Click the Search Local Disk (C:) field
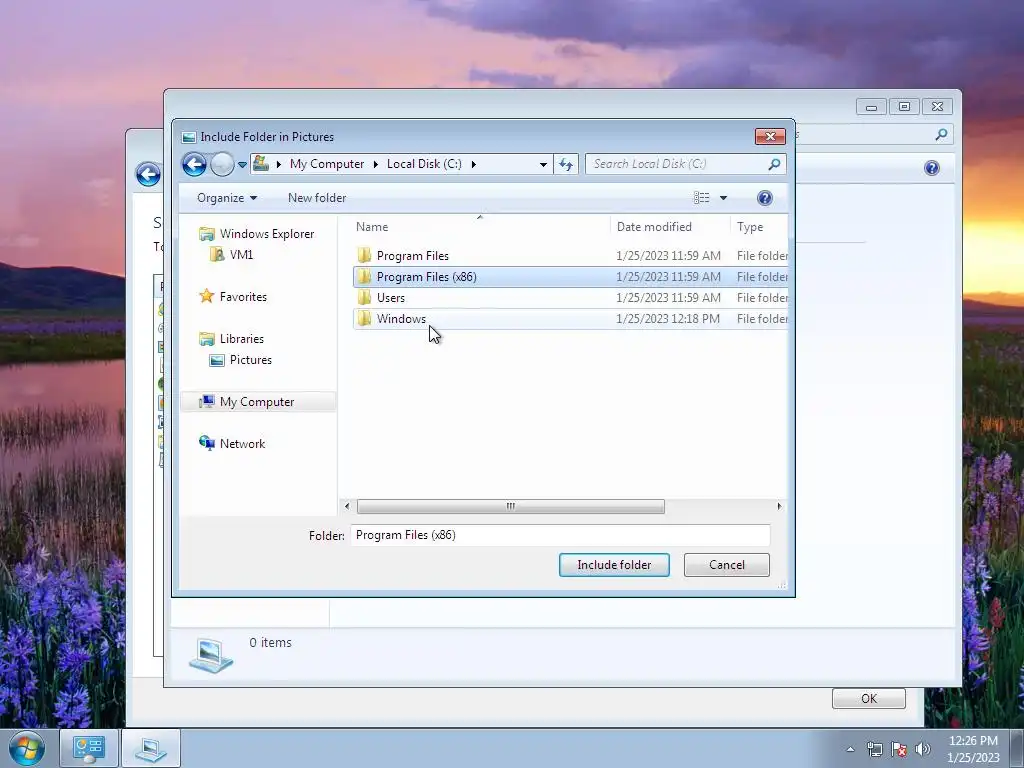Viewport: 1024px width, 768px height. [676, 164]
